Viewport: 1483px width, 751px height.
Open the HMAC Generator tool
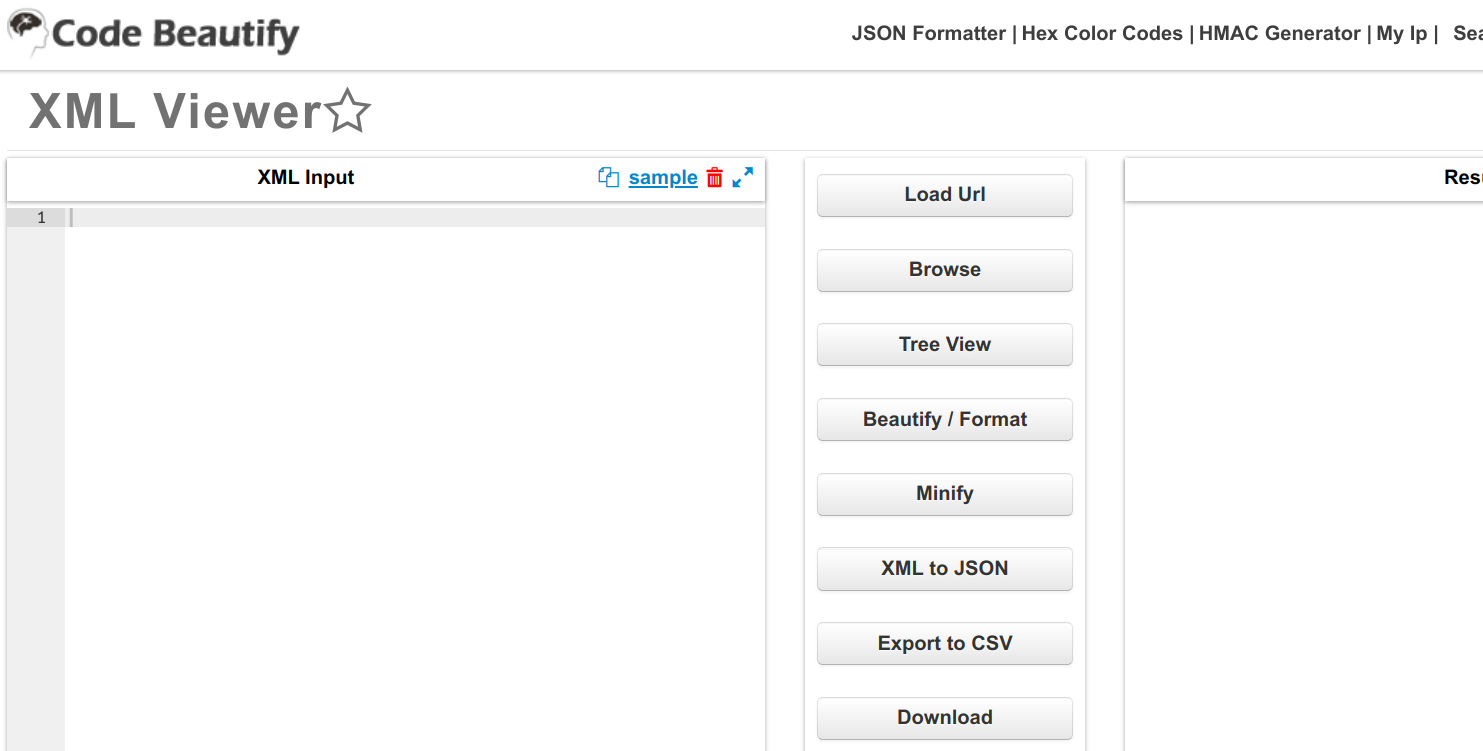1279,33
